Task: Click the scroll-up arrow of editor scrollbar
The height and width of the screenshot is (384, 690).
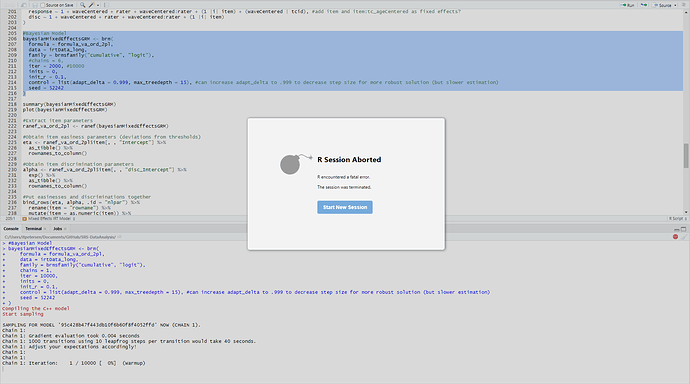Action: point(686,12)
